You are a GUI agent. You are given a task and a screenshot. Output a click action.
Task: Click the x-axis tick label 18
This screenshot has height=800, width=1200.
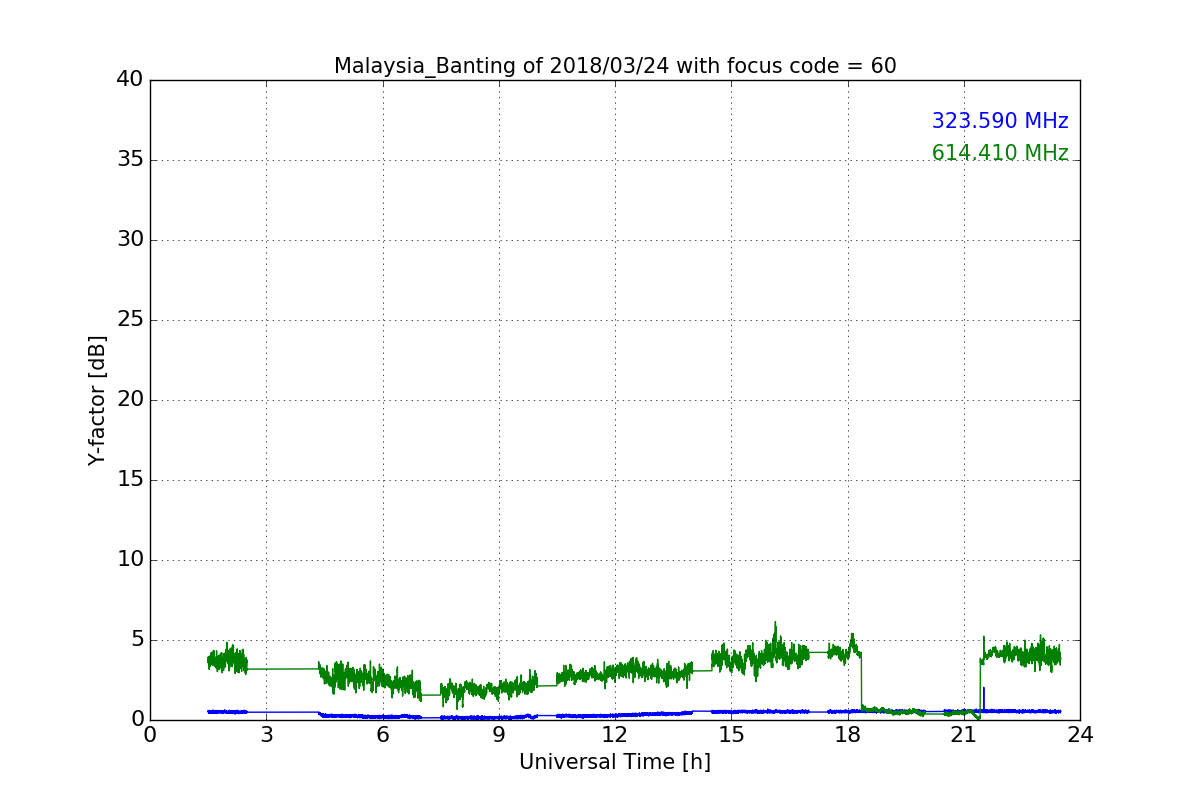coord(848,735)
